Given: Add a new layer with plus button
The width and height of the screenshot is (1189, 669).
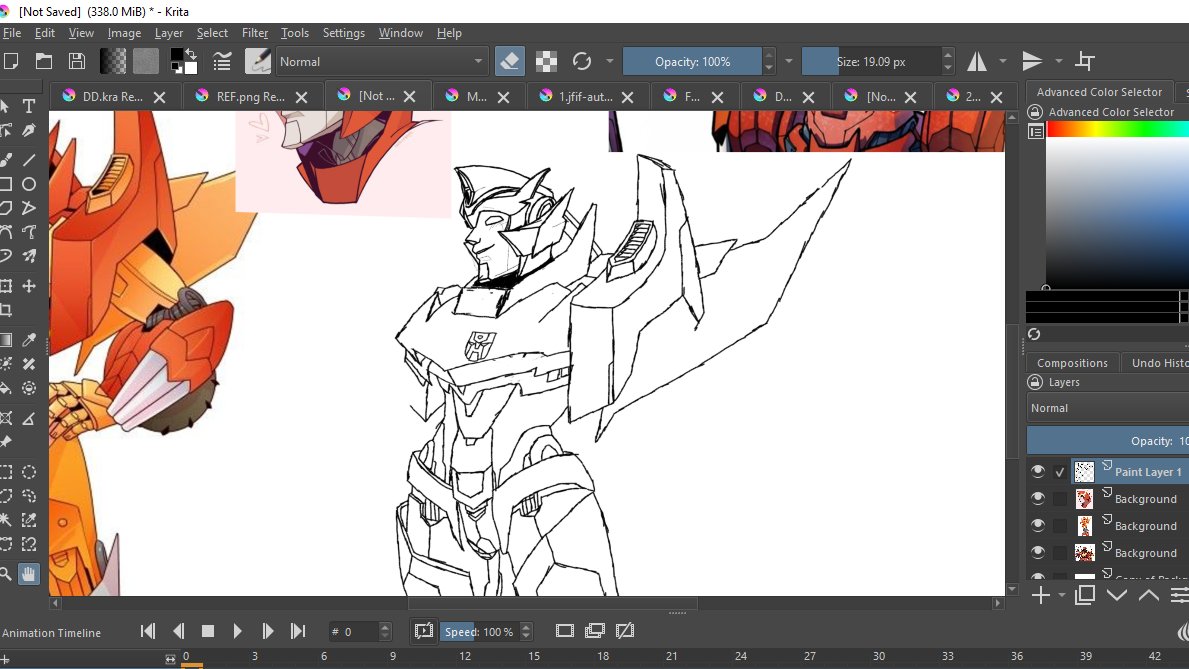Looking at the screenshot, I should tap(1040, 595).
